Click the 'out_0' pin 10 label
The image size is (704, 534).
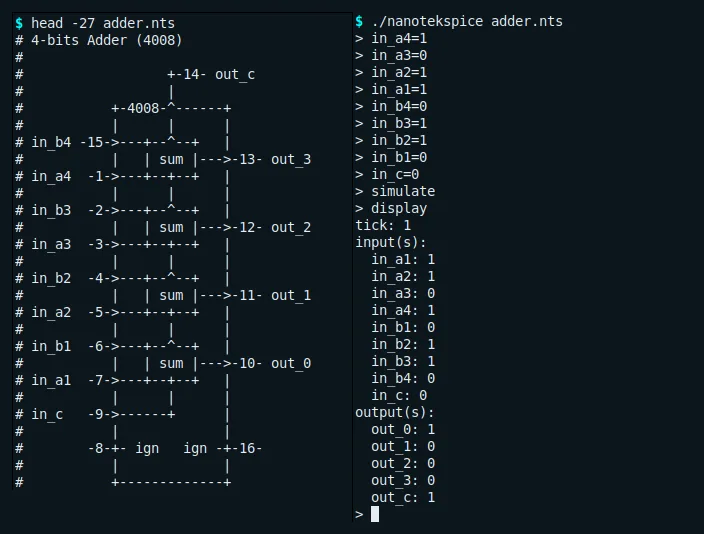(x=291, y=363)
